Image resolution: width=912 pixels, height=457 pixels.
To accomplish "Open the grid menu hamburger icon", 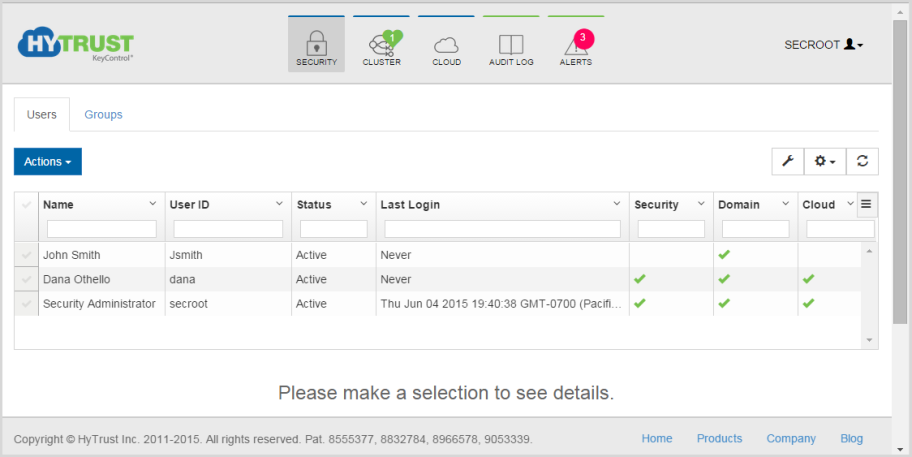I will (867, 204).
